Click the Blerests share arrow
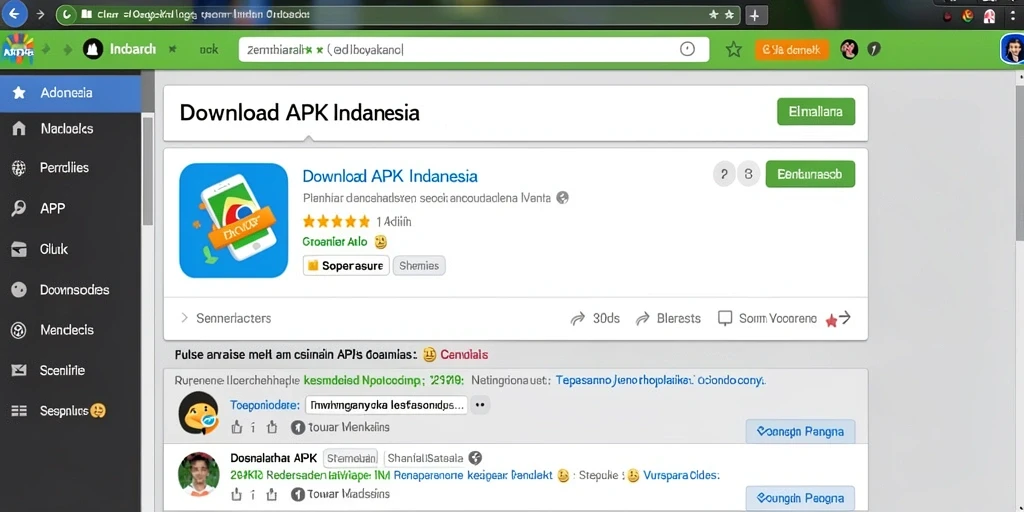Image resolution: width=1024 pixels, height=512 pixels. pos(643,319)
